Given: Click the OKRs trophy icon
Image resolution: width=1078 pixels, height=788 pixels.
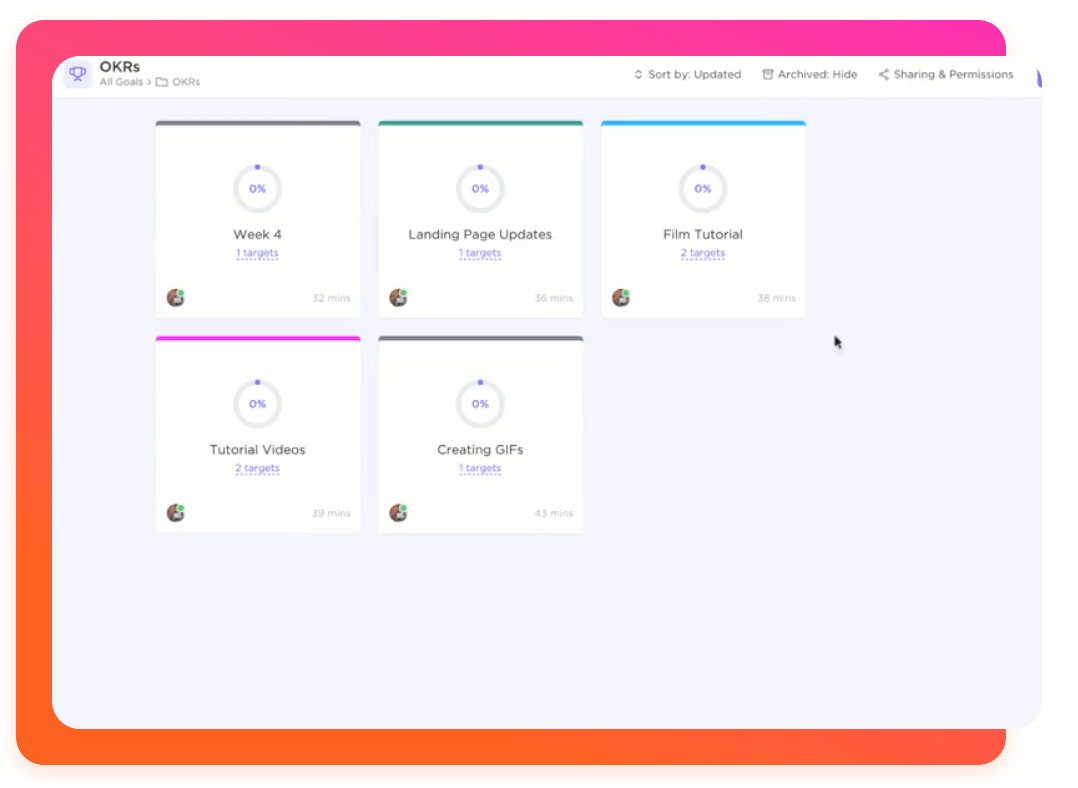Looking at the screenshot, I should [x=78, y=74].
